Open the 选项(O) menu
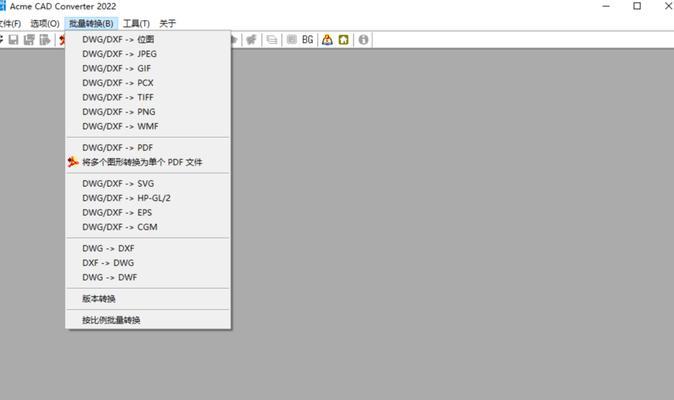The width and height of the screenshot is (674, 400). pyautogui.click(x=45, y=23)
